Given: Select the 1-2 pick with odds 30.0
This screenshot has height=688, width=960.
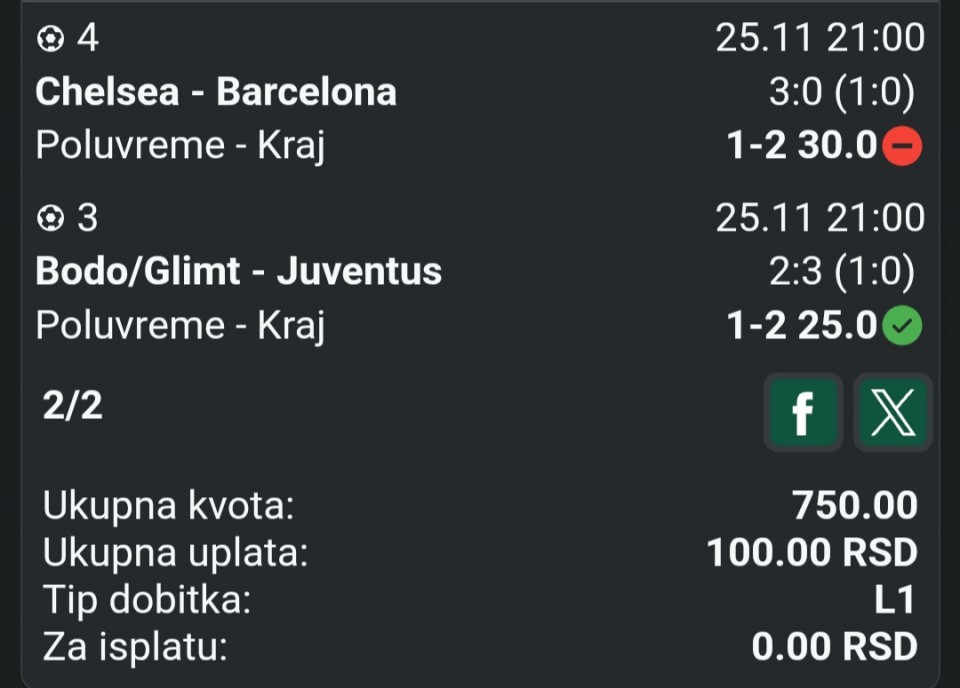Looking at the screenshot, I should tap(801, 147).
